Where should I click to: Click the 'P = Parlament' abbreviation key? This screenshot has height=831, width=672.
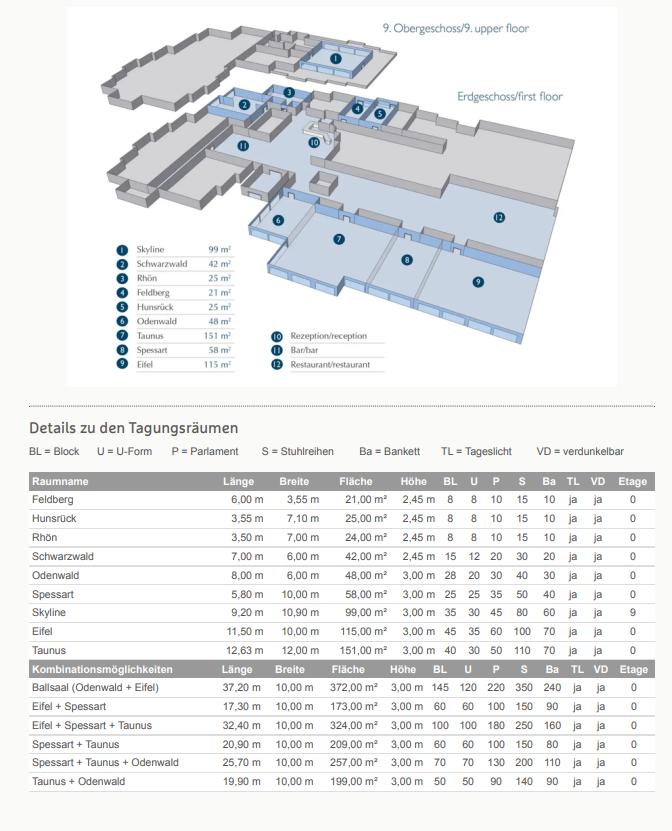click(205, 452)
